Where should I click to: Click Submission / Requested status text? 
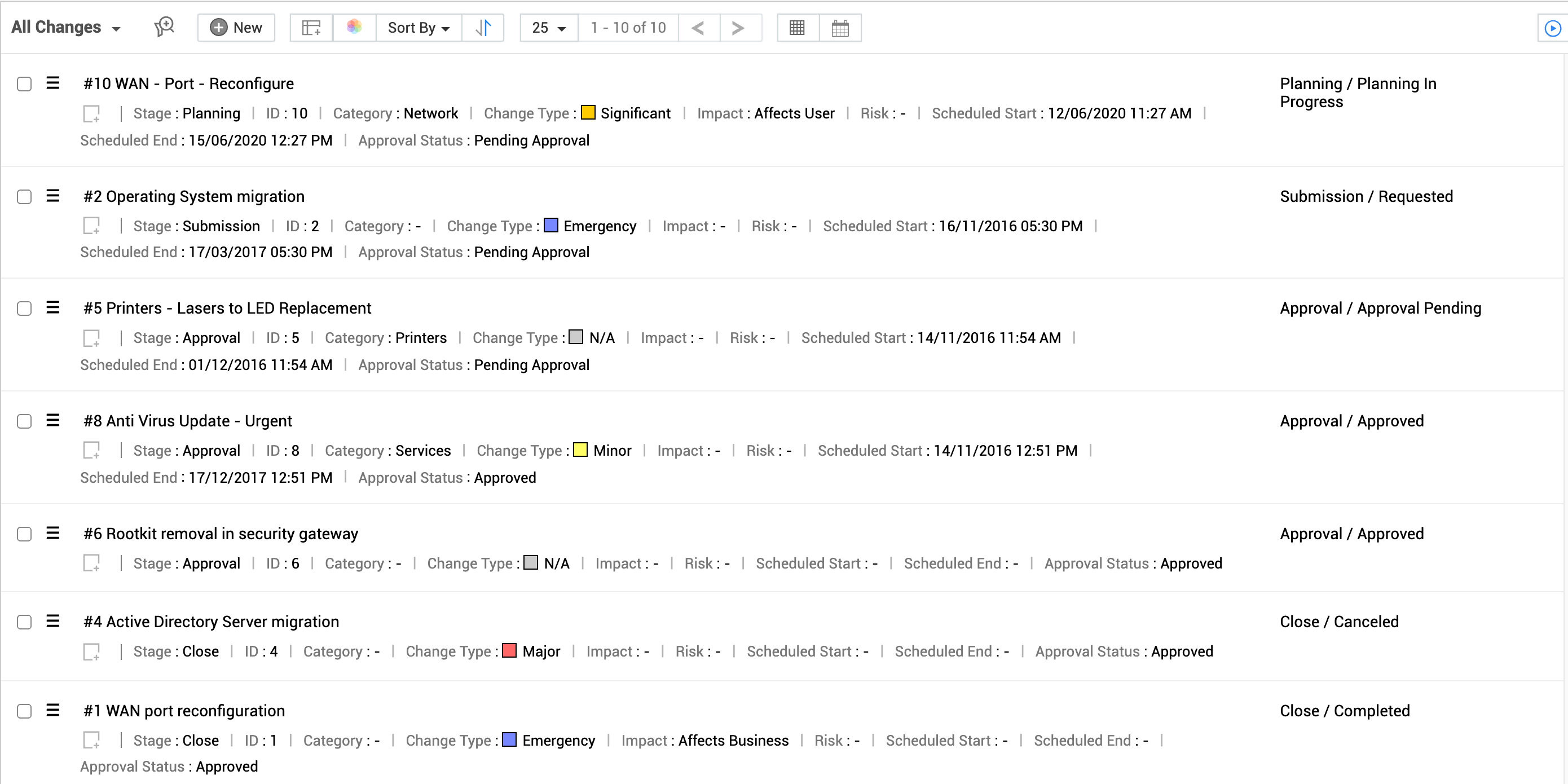[x=1367, y=196]
